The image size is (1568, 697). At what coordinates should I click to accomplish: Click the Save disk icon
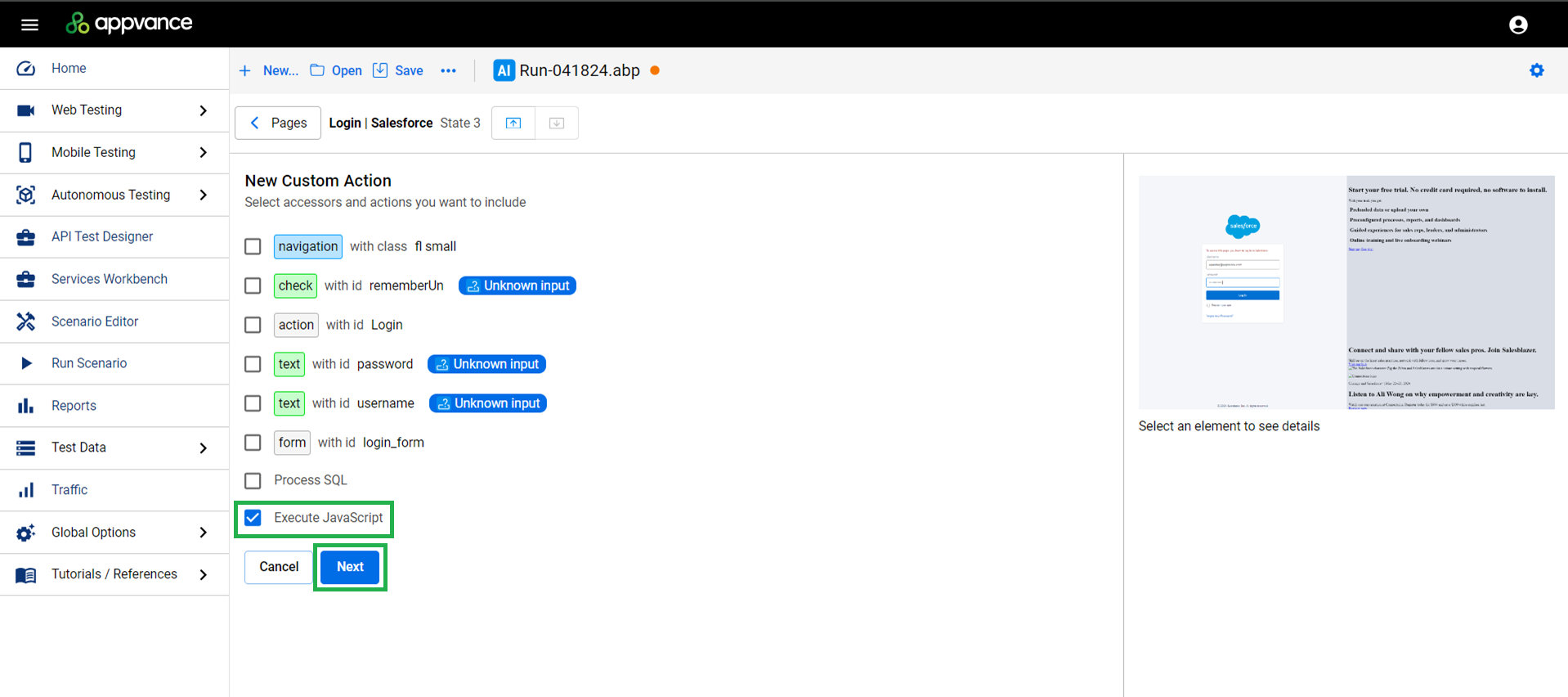380,70
